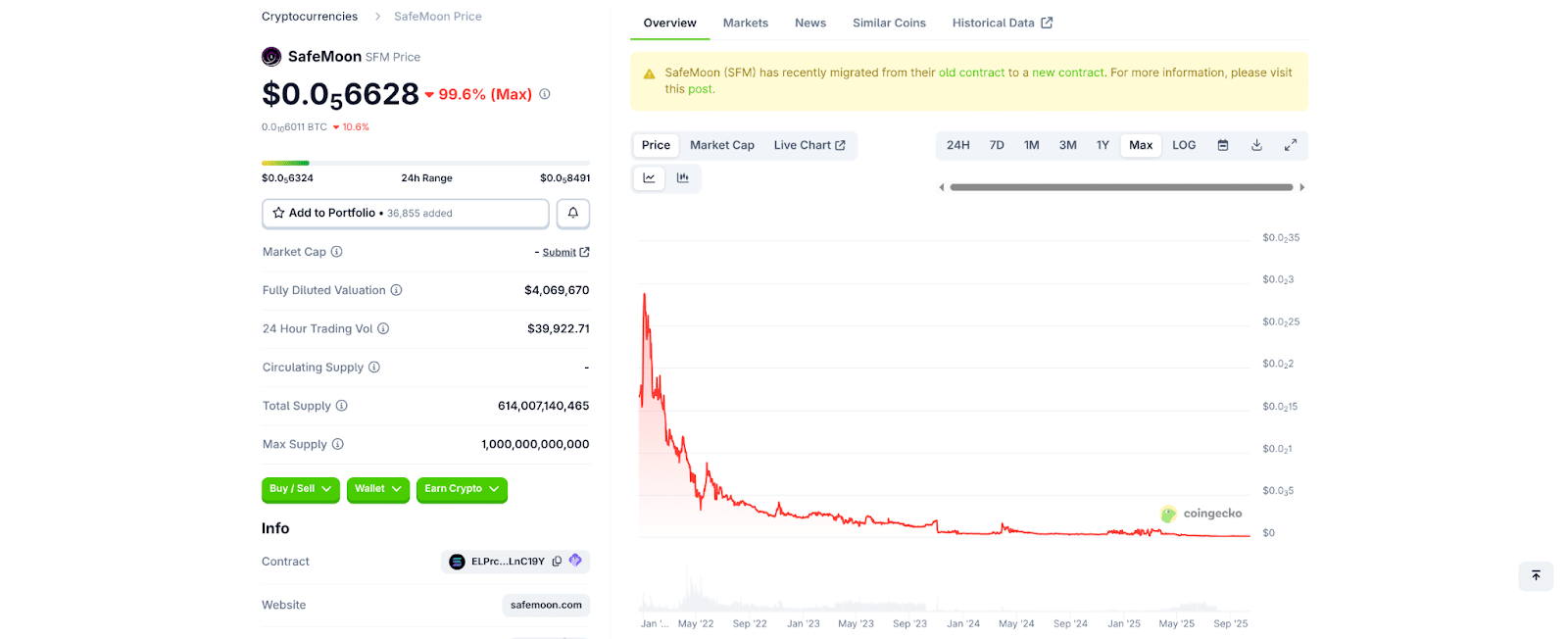
Task: Select the Market Cap chart toggle
Action: pyautogui.click(x=722, y=145)
